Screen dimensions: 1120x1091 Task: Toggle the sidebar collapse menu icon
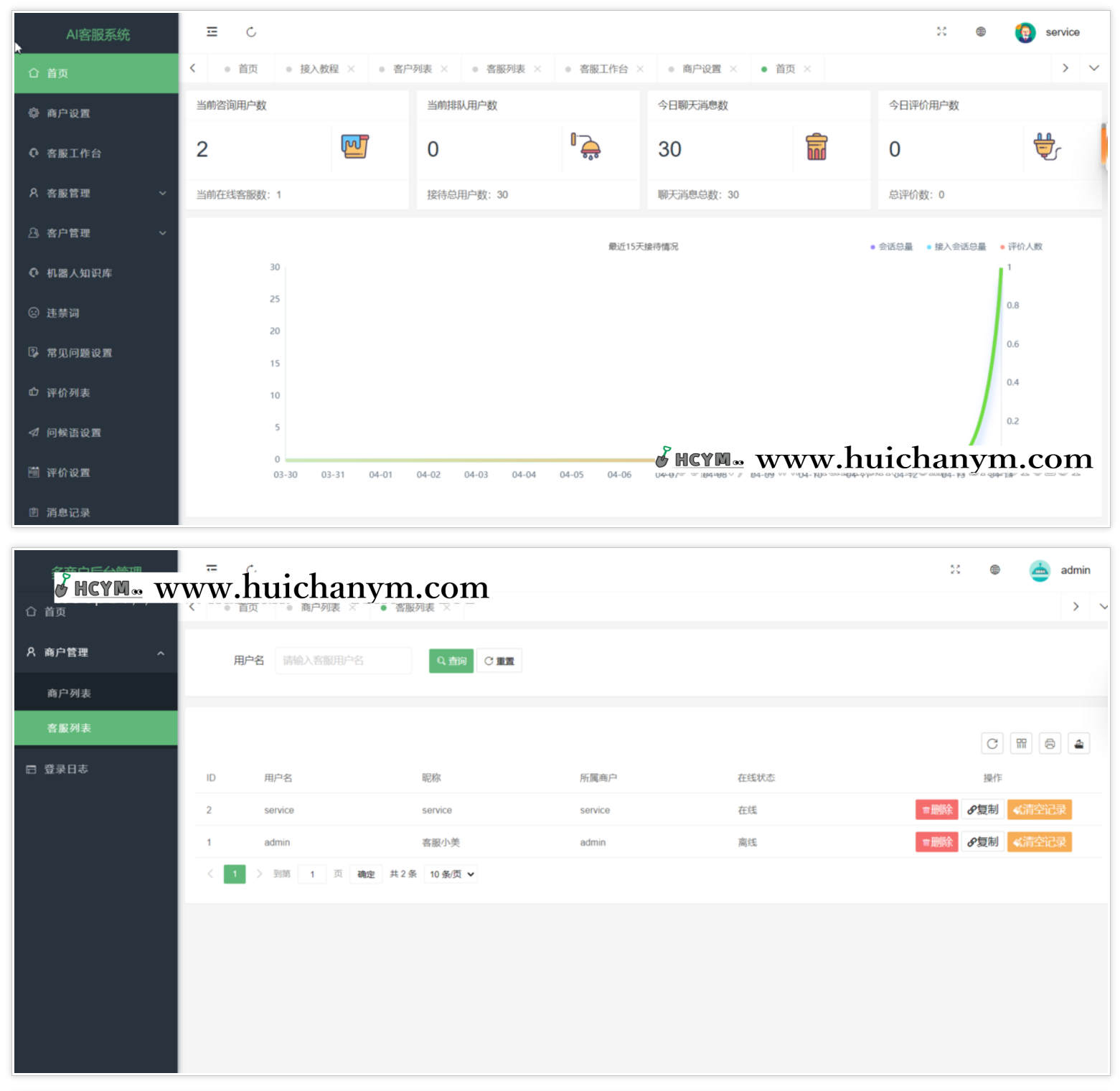[x=212, y=32]
